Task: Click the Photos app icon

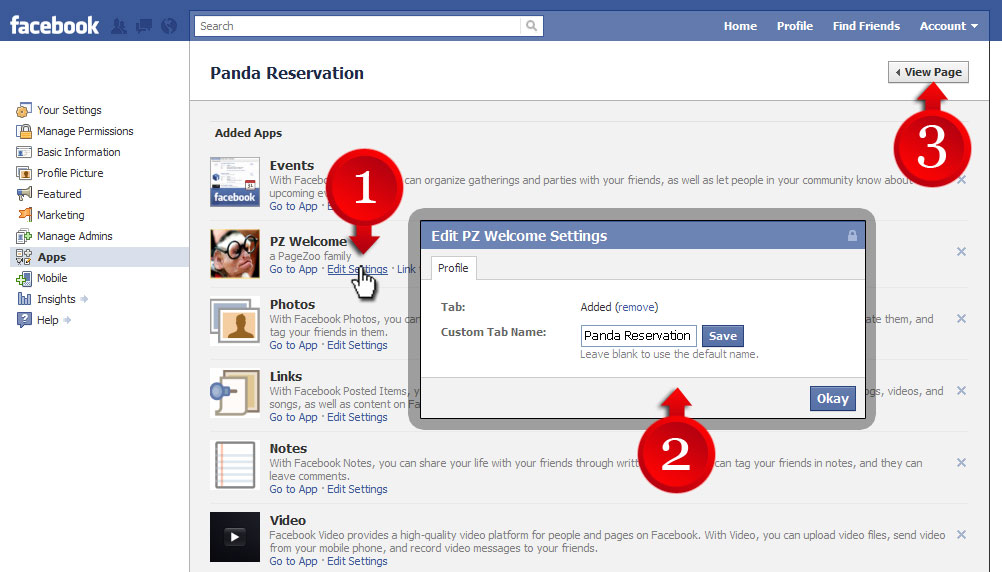Action: coord(235,321)
